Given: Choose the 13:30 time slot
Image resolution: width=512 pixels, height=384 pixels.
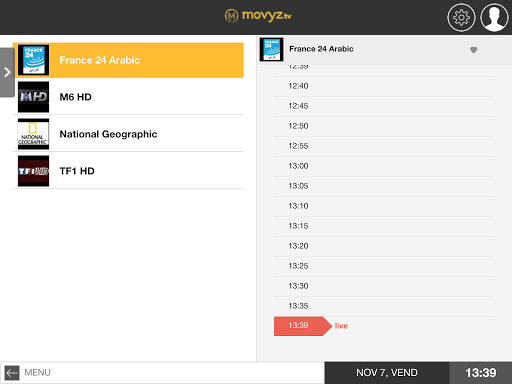Looking at the screenshot, I should click(384, 286).
